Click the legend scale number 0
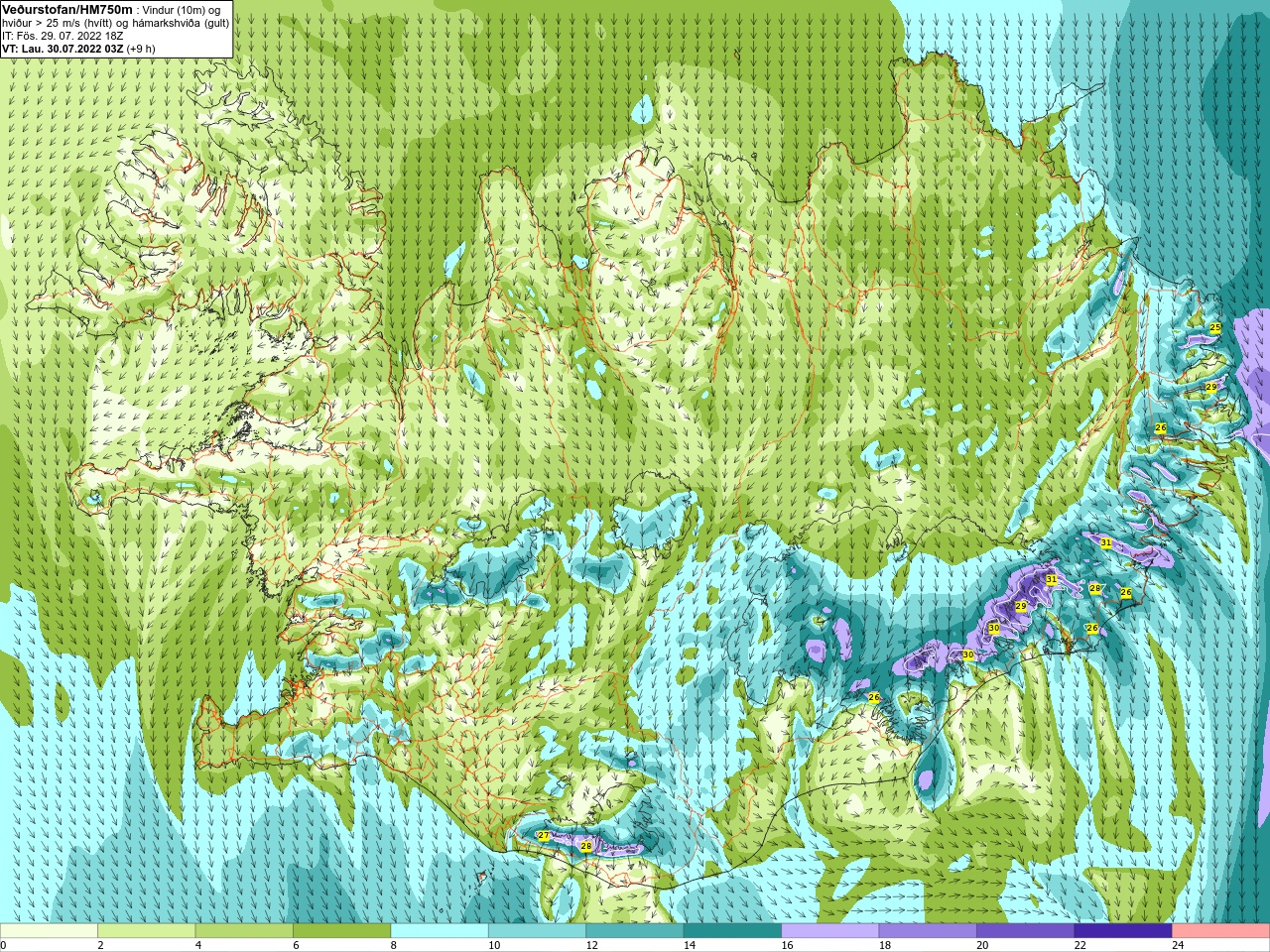This screenshot has height=952, width=1270. click(4, 945)
